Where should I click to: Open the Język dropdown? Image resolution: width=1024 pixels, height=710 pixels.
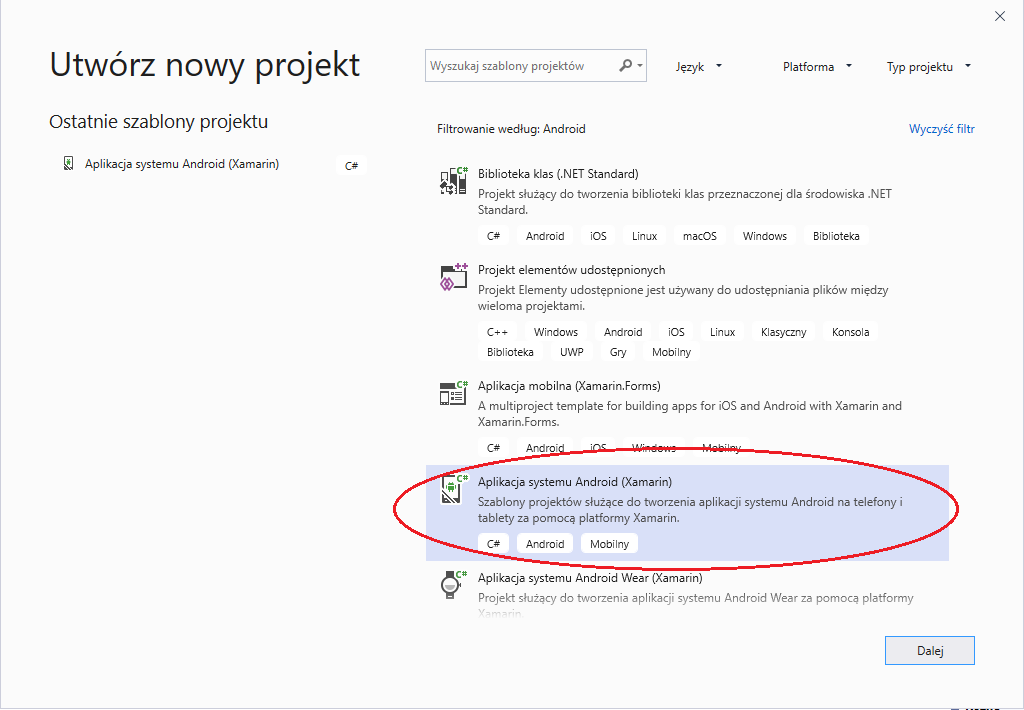pos(699,66)
